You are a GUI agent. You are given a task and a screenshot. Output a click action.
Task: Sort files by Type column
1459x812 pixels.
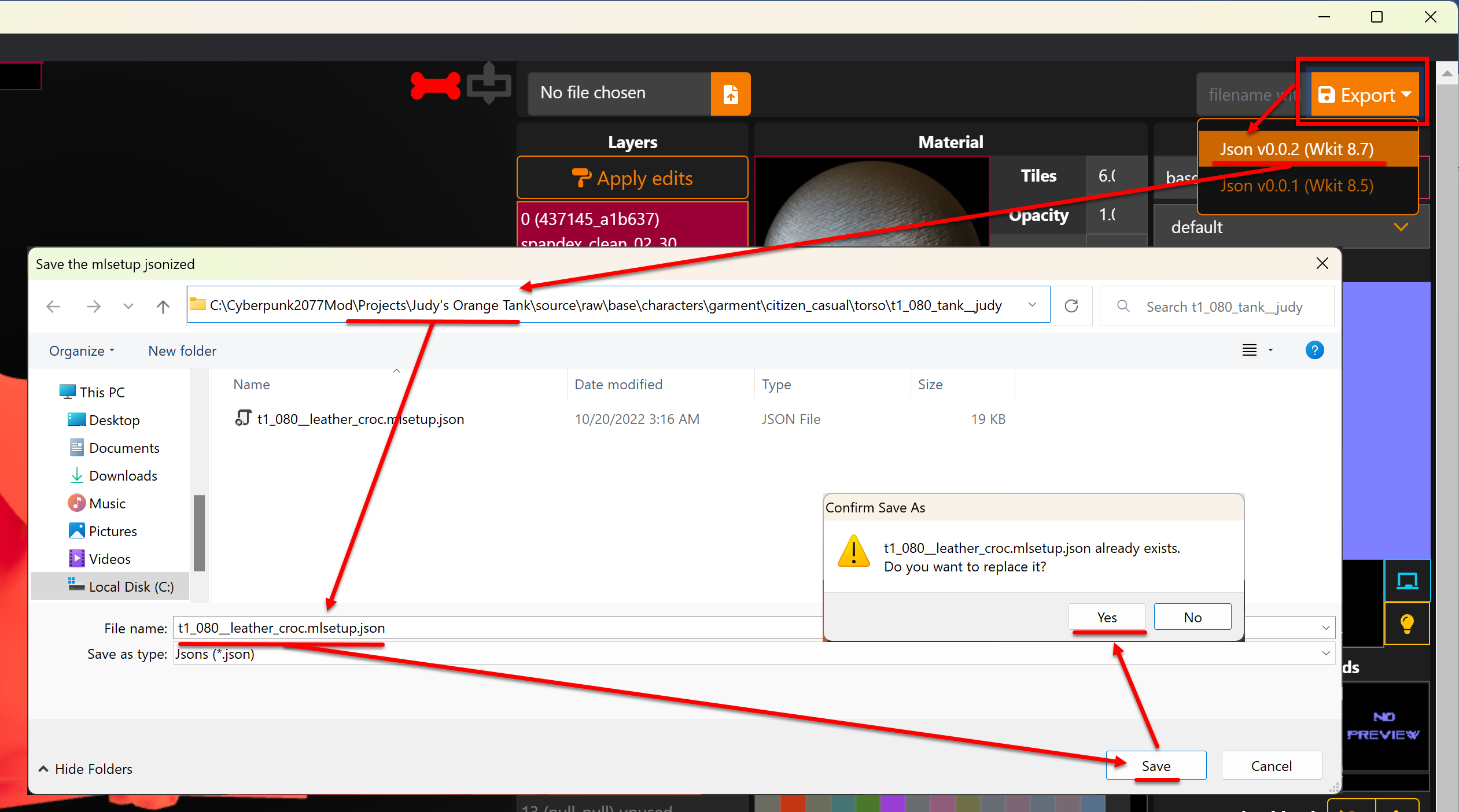(776, 385)
